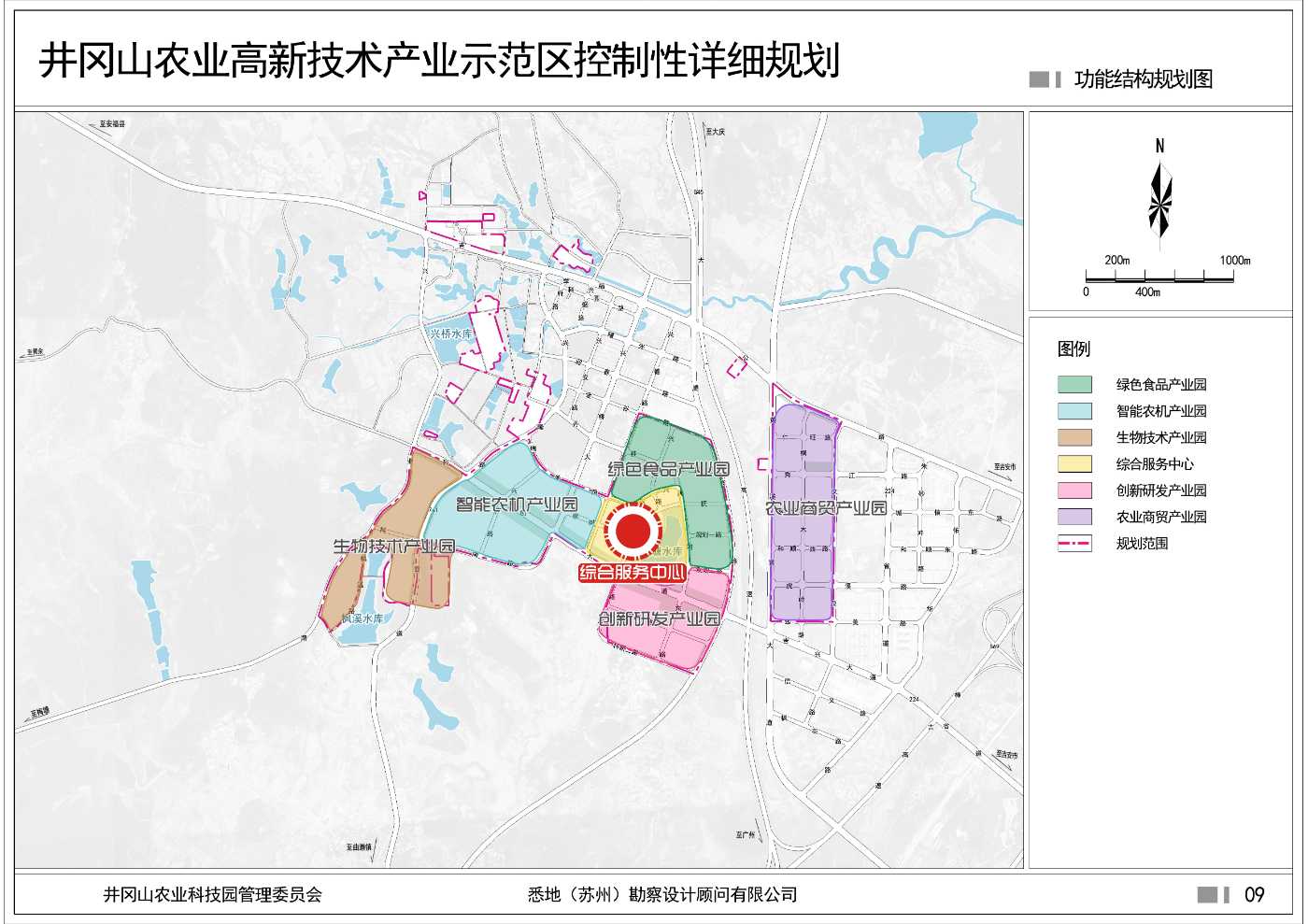Viewport: 1308px width, 924px height.
Task: Click the 至大庆 road direction label
Action: (x=716, y=133)
